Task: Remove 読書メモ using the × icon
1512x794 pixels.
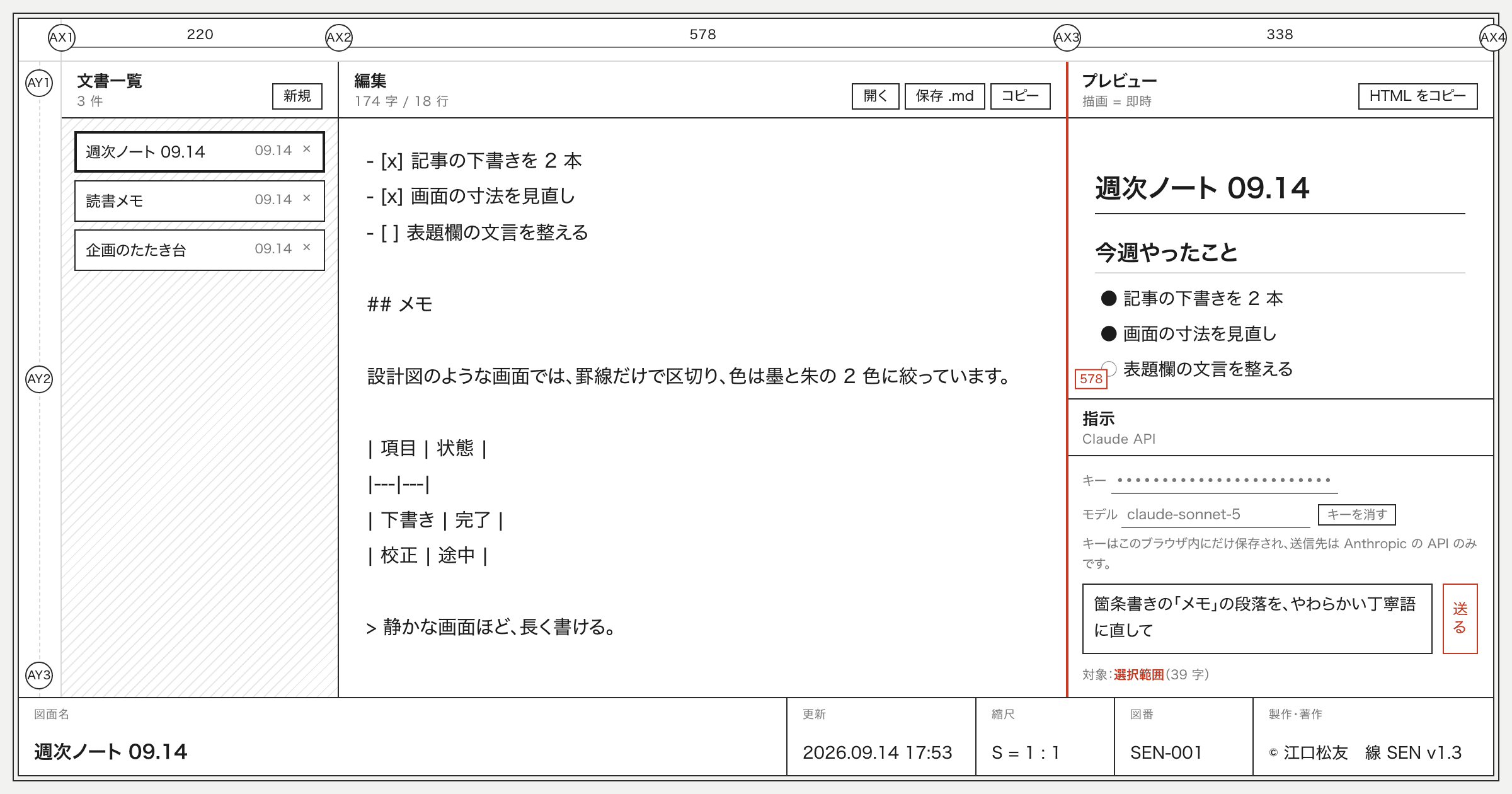Action: coord(307,198)
